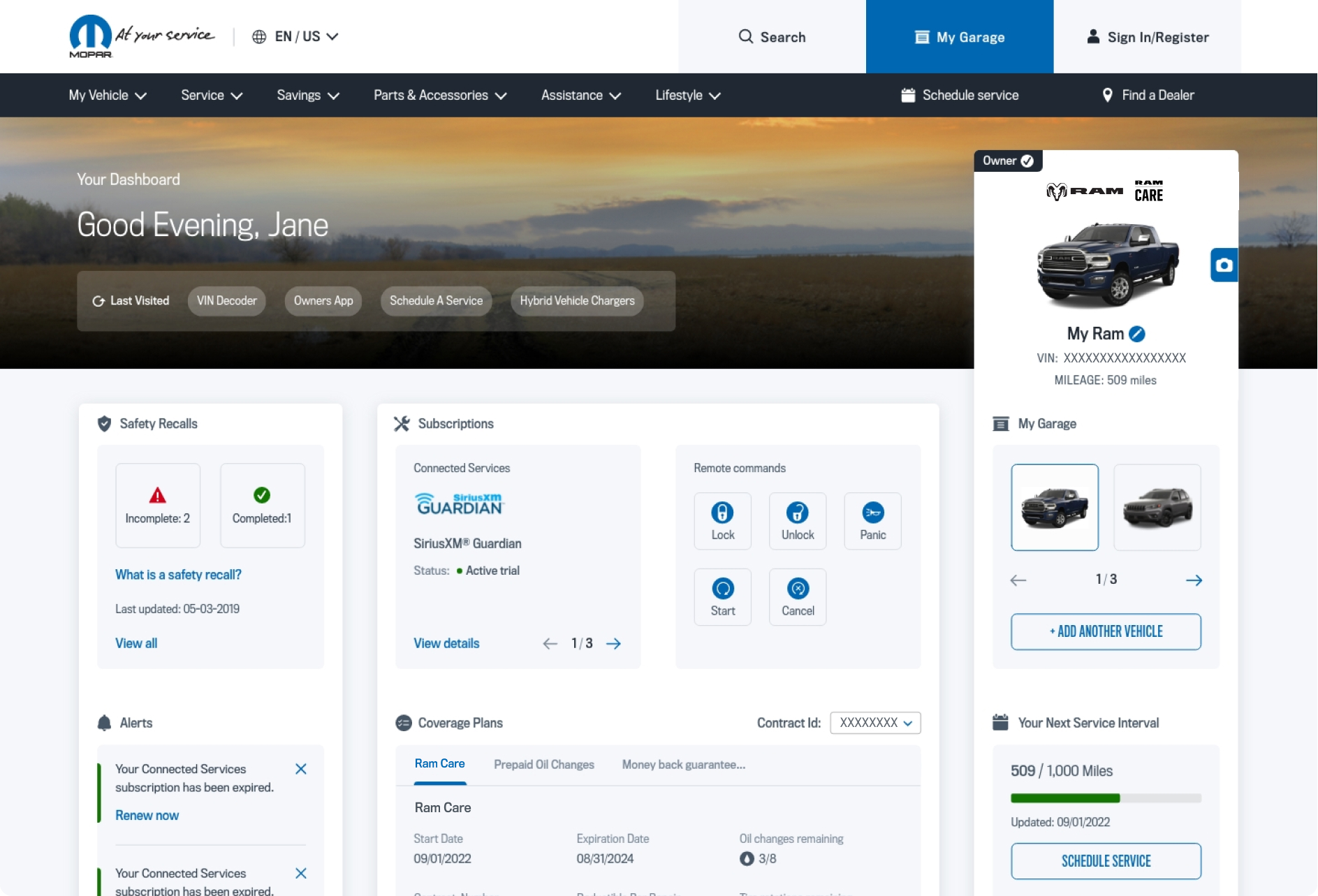The height and width of the screenshot is (896, 1318).
Task: Click the Add Another Vehicle button
Action: click(x=1106, y=631)
